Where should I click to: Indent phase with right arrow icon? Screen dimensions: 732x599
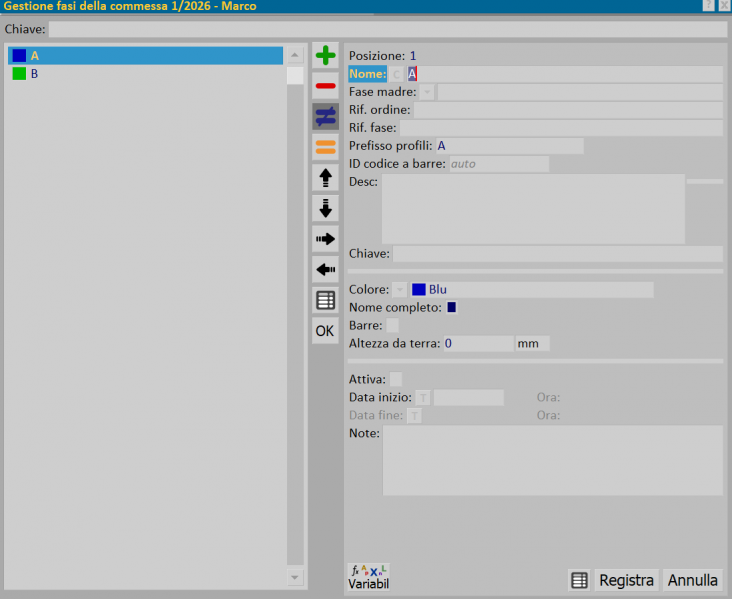pos(325,239)
